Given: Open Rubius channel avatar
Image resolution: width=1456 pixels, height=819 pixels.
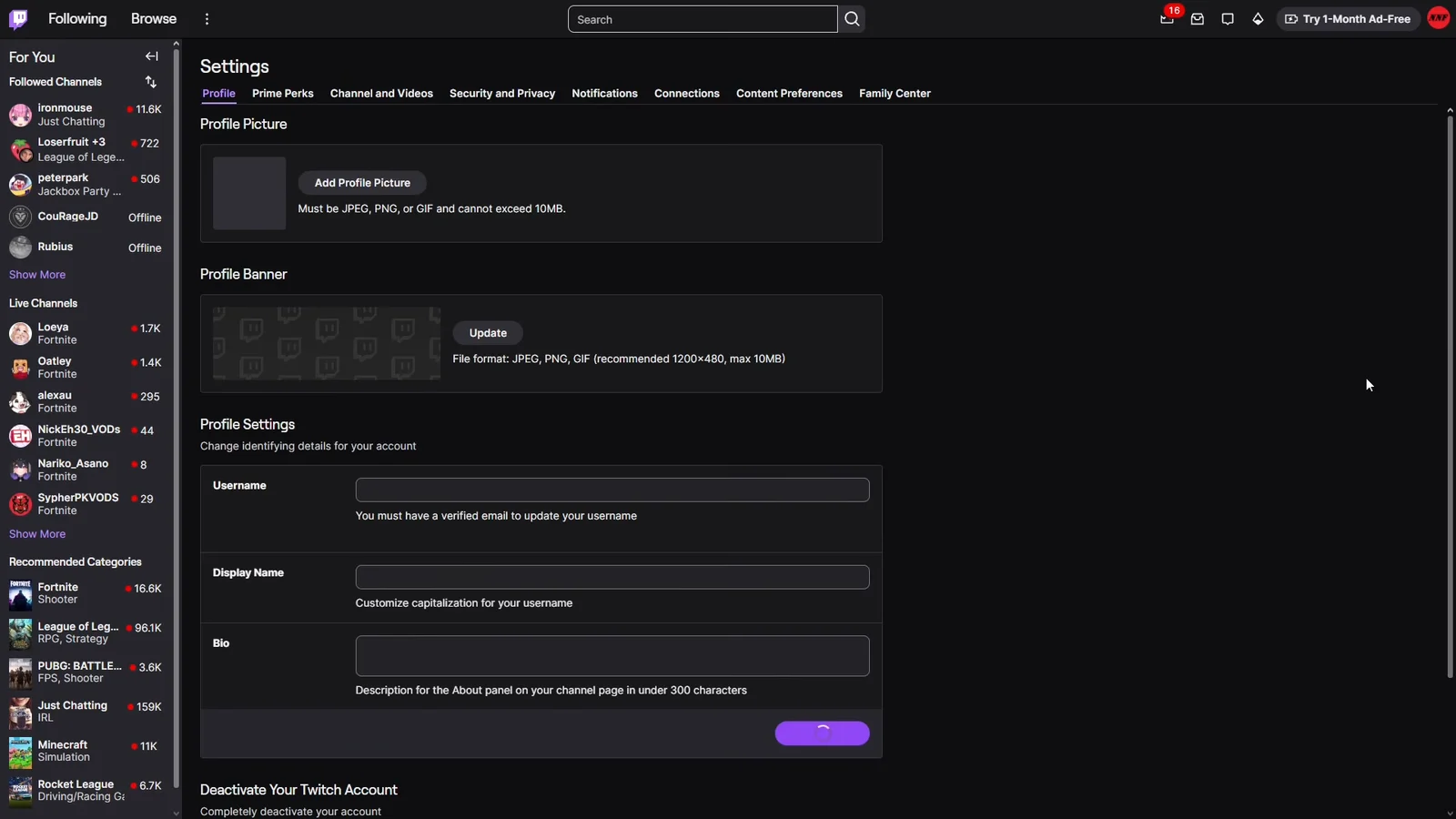Looking at the screenshot, I should click(20, 248).
